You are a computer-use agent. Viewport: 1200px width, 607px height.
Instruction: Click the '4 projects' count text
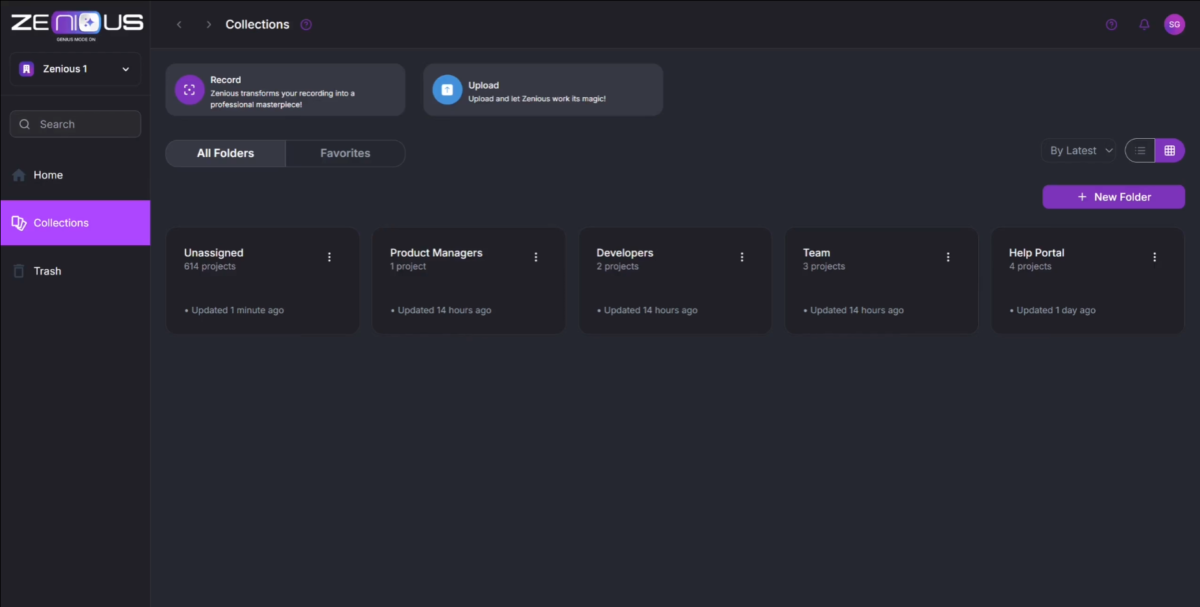pyautogui.click(x=1030, y=267)
